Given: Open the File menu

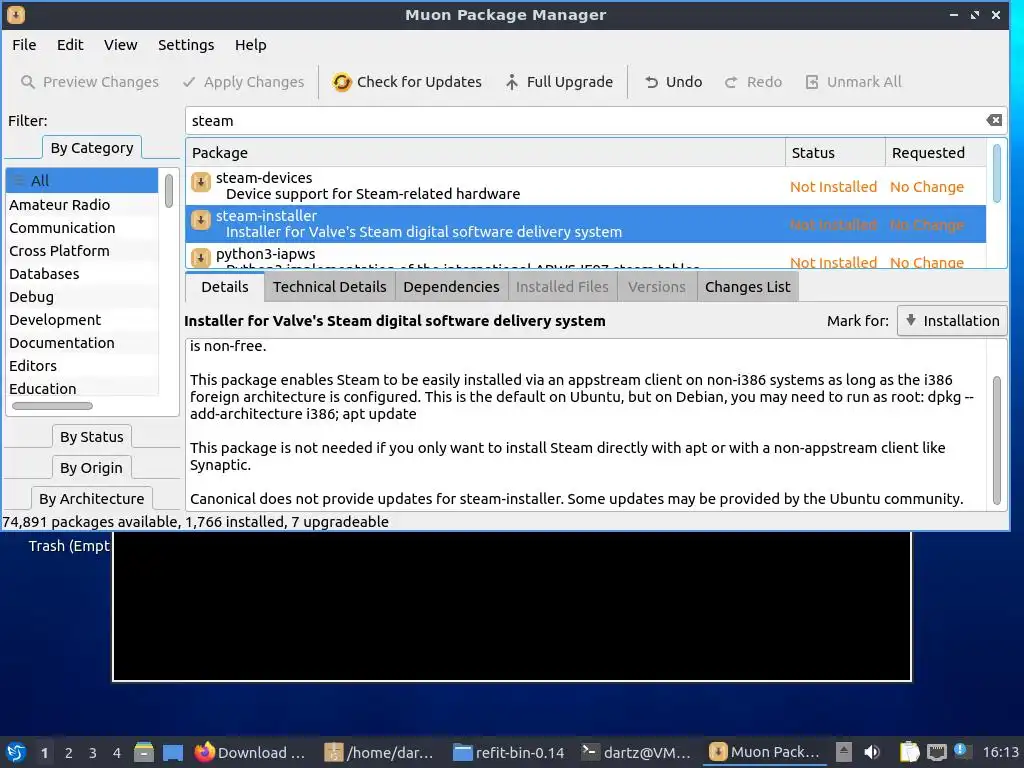Looking at the screenshot, I should 24,45.
